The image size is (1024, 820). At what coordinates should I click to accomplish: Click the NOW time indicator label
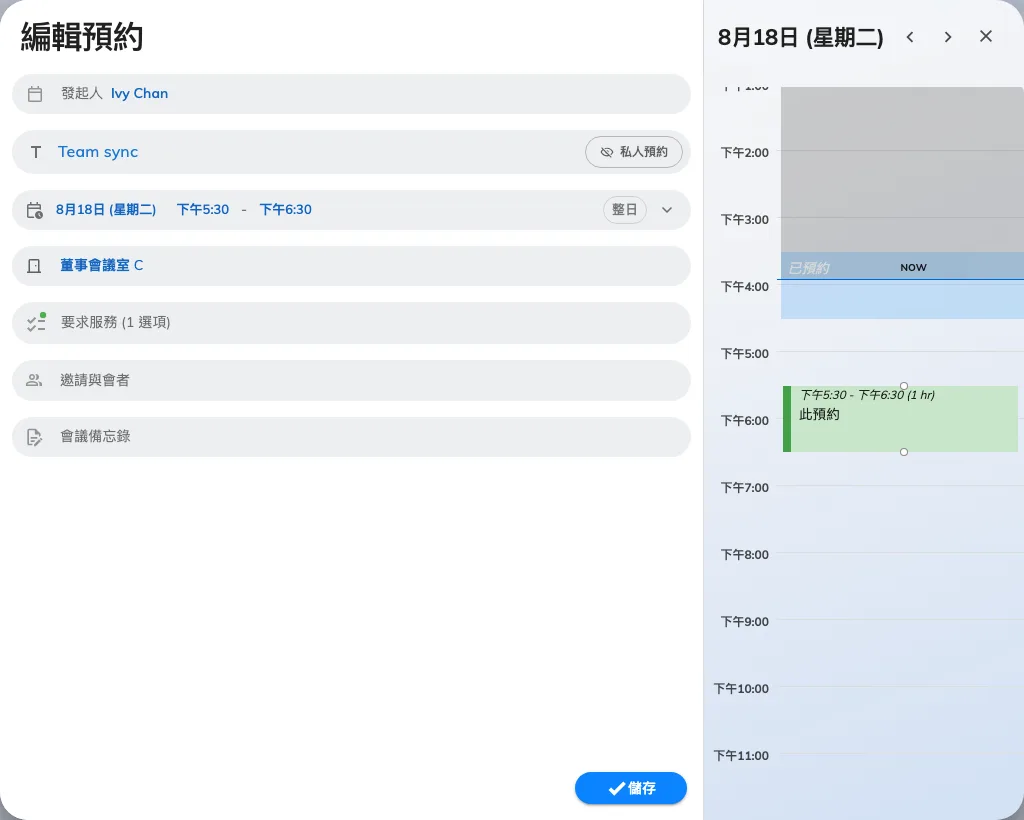tap(913, 268)
